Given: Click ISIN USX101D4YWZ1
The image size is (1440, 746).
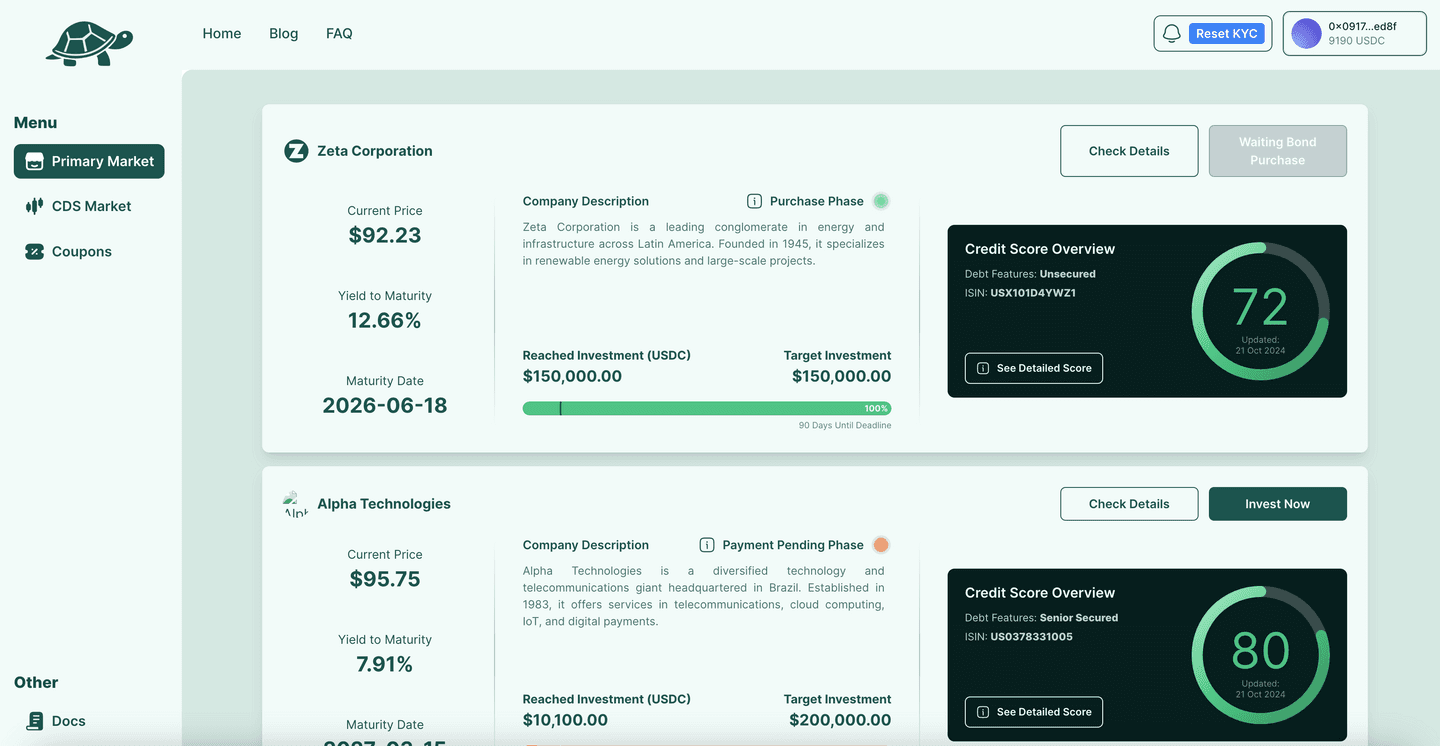Looking at the screenshot, I should click(x=1033, y=293).
